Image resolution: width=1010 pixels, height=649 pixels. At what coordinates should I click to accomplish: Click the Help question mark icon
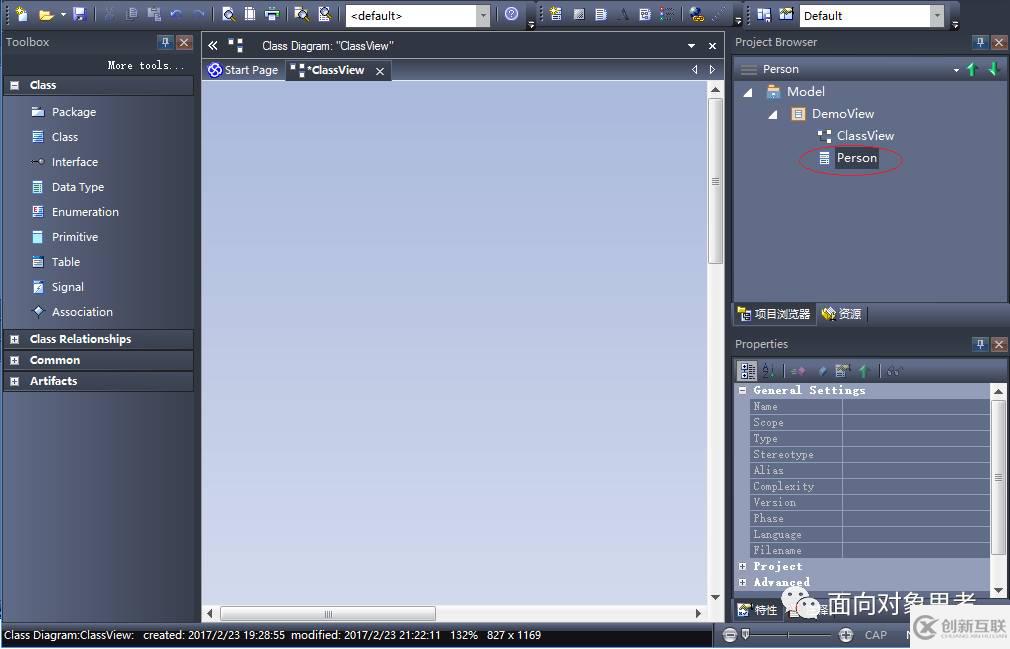point(511,14)
